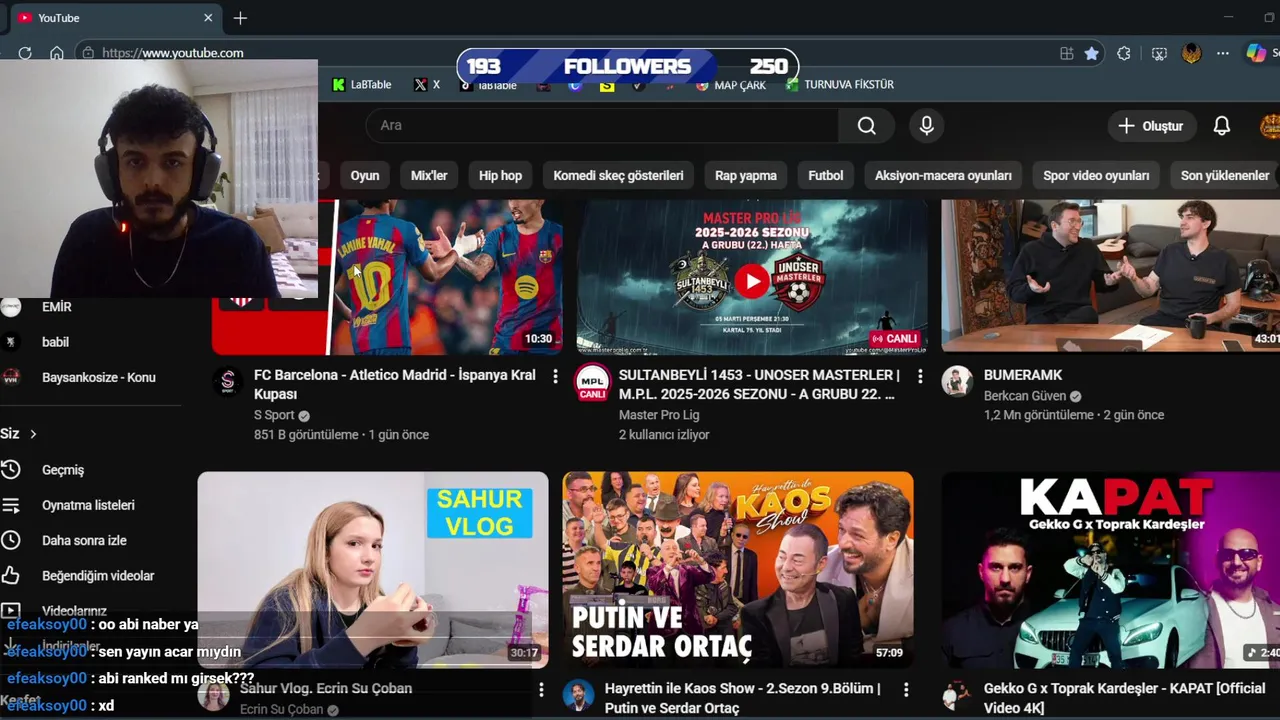Open the browser three-dot settings menu
Image resolution: width=1280 pixels, height=720 pixels.
tap(1223, 53)
